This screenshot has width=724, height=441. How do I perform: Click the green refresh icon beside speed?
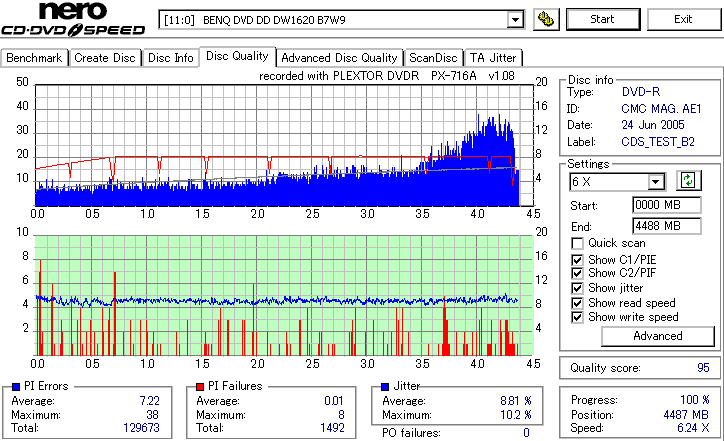(688, 181)
